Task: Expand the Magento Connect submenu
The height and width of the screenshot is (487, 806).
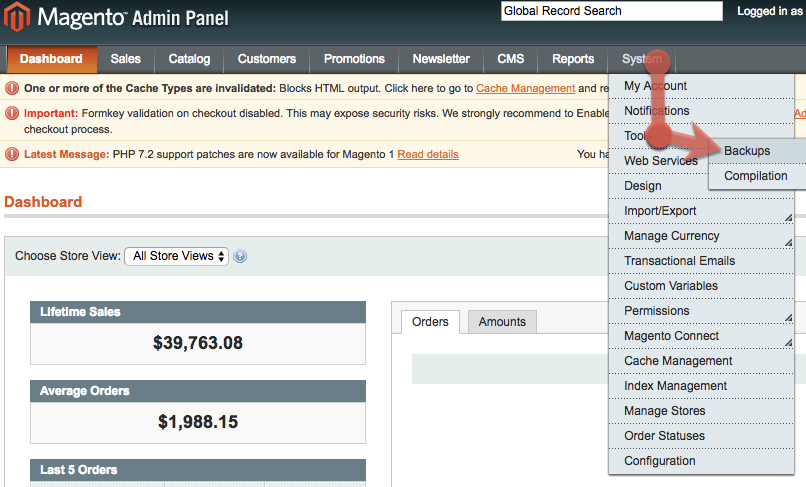Action: pyautogui.click(x=700, y=336)
